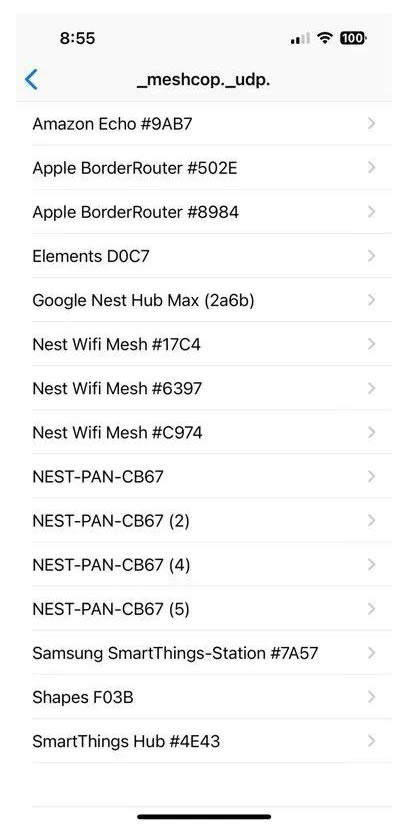Open chevron for SmartThings Hub #4E43

[372, 741]
